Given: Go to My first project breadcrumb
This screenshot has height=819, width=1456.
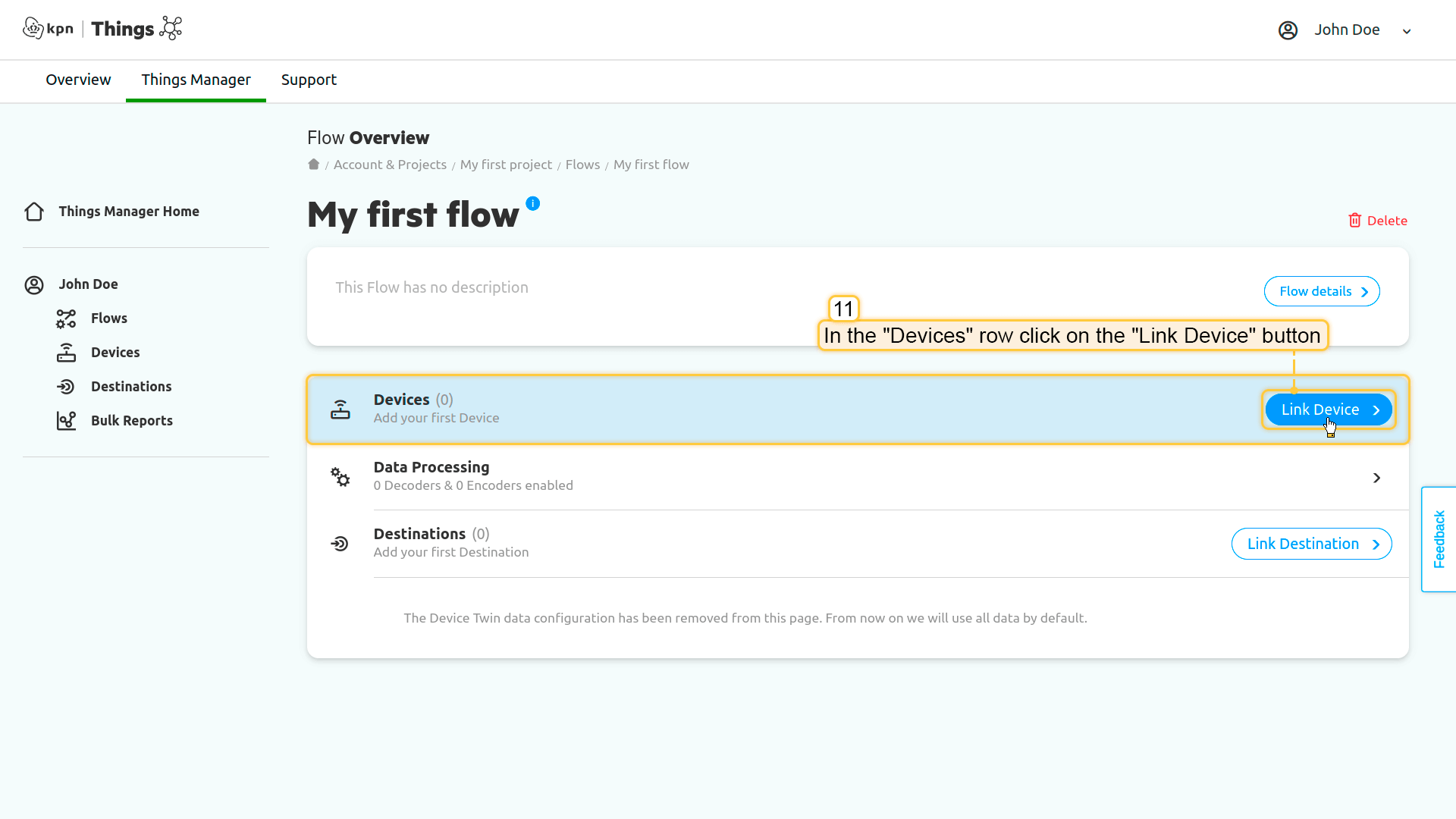Looking at the screenshot, I should [506, 165].
